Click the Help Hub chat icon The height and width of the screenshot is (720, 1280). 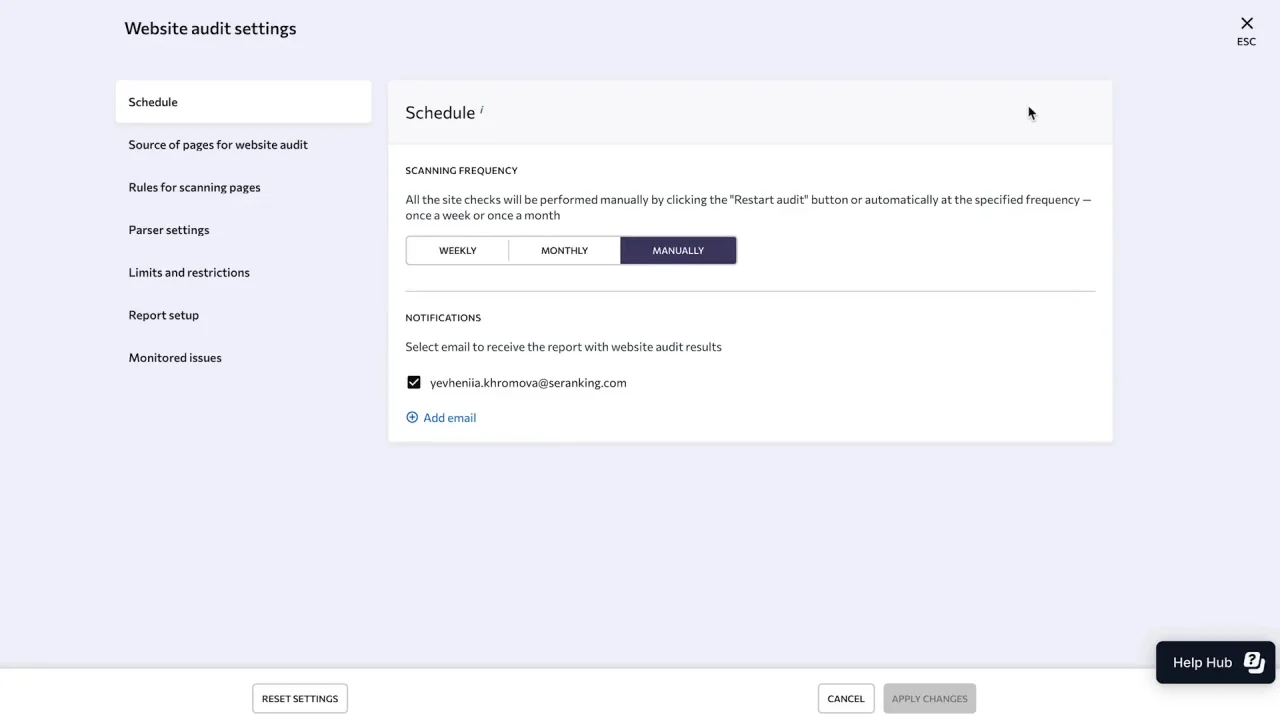[x=1254, y=662]
